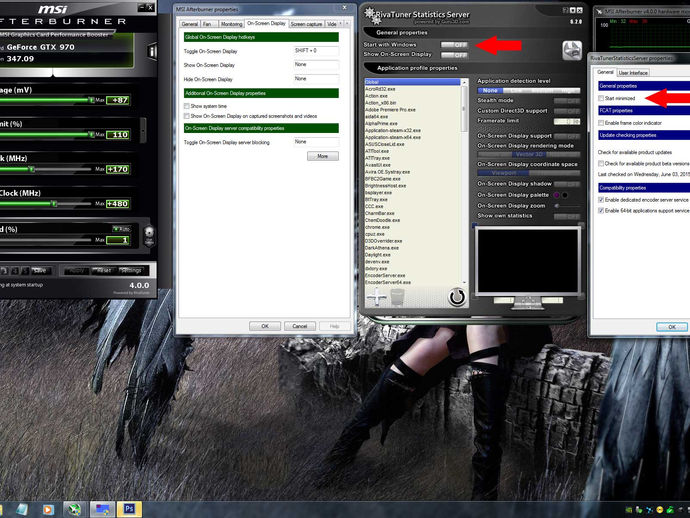Click the fan speed user-define gear icon
The image size is (690, 518).
(149, 236)
